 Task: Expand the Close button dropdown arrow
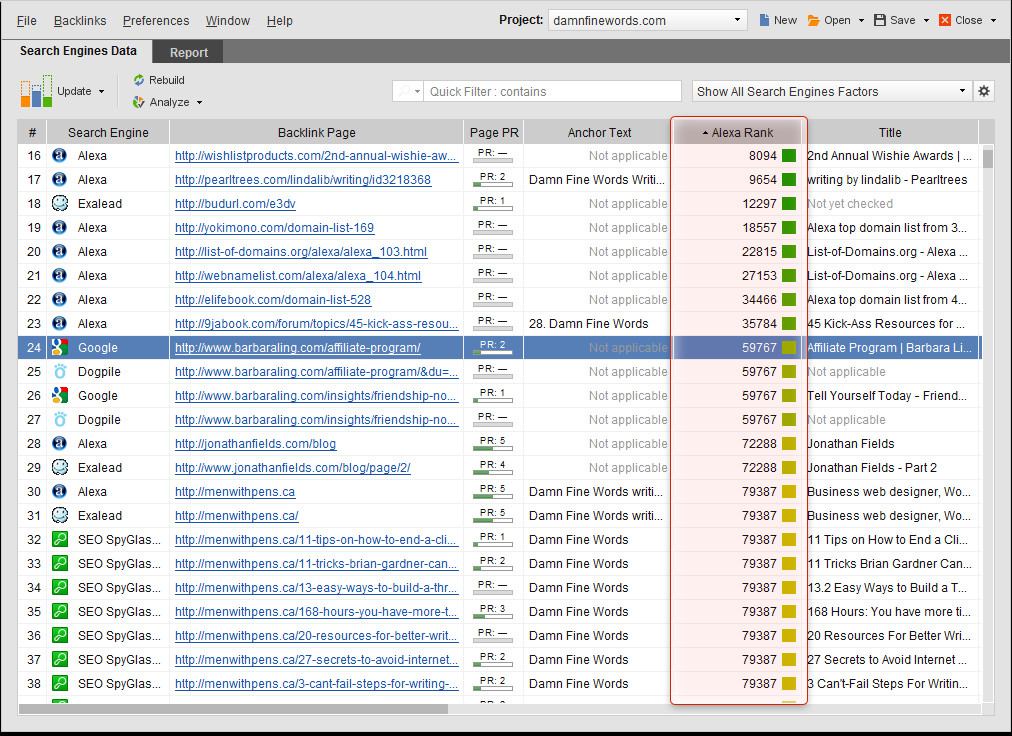(x=993, y=21)
